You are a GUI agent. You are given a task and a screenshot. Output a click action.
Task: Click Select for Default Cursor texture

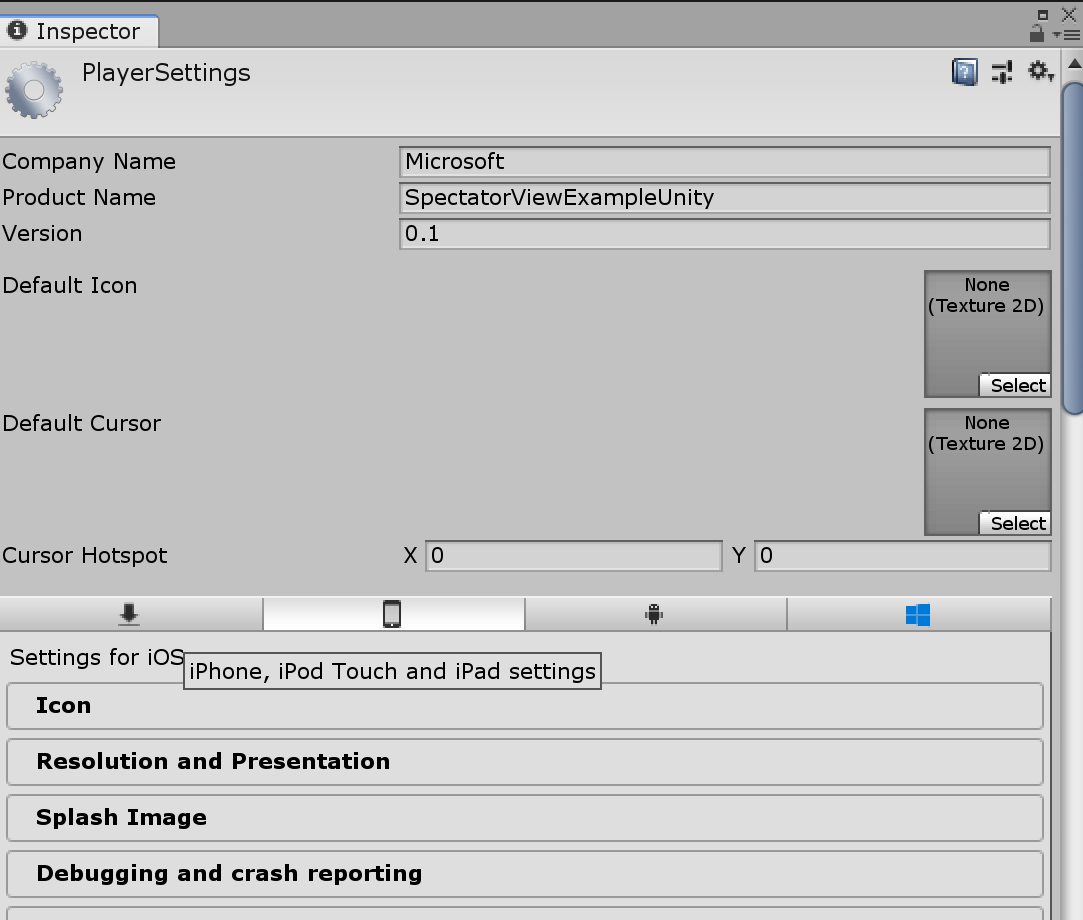(x=1016, y=523)
